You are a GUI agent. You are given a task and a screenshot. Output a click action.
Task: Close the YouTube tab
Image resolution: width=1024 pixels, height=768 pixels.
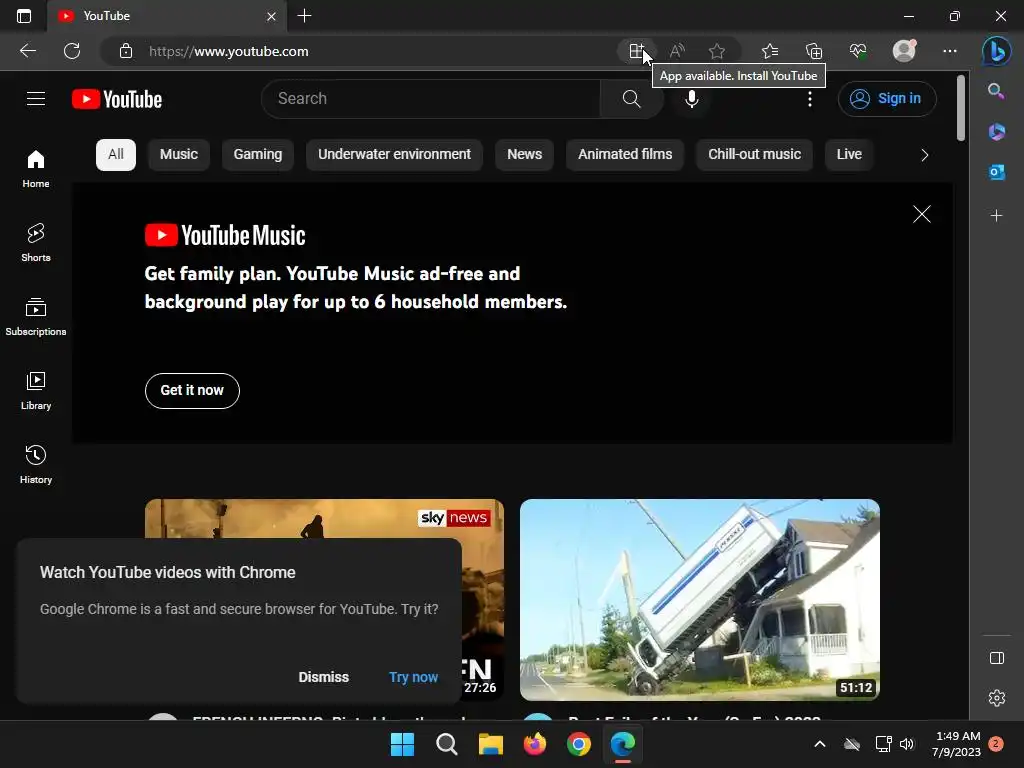click(272, 16)
